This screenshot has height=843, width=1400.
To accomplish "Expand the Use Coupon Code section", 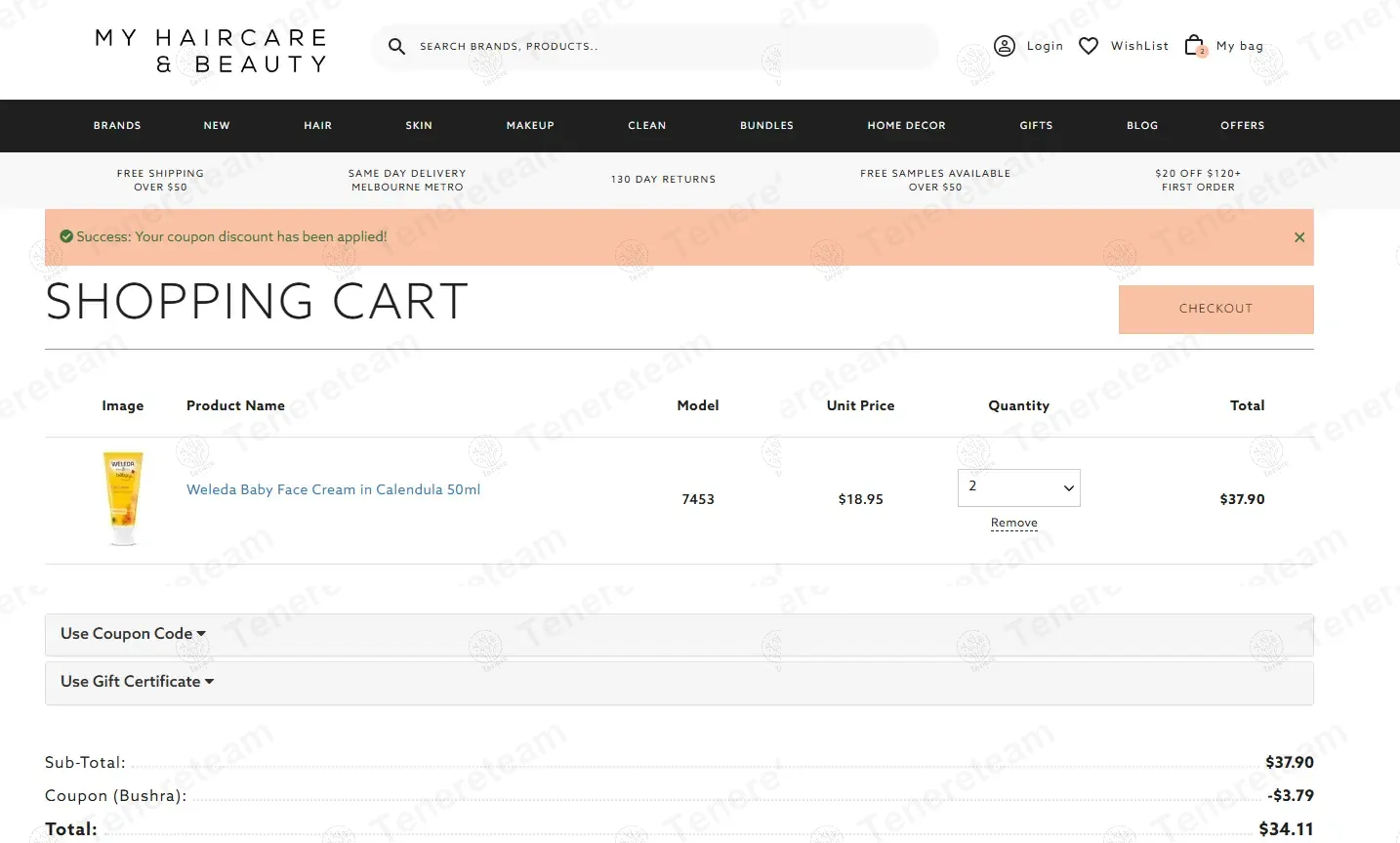I will (679, 634).
